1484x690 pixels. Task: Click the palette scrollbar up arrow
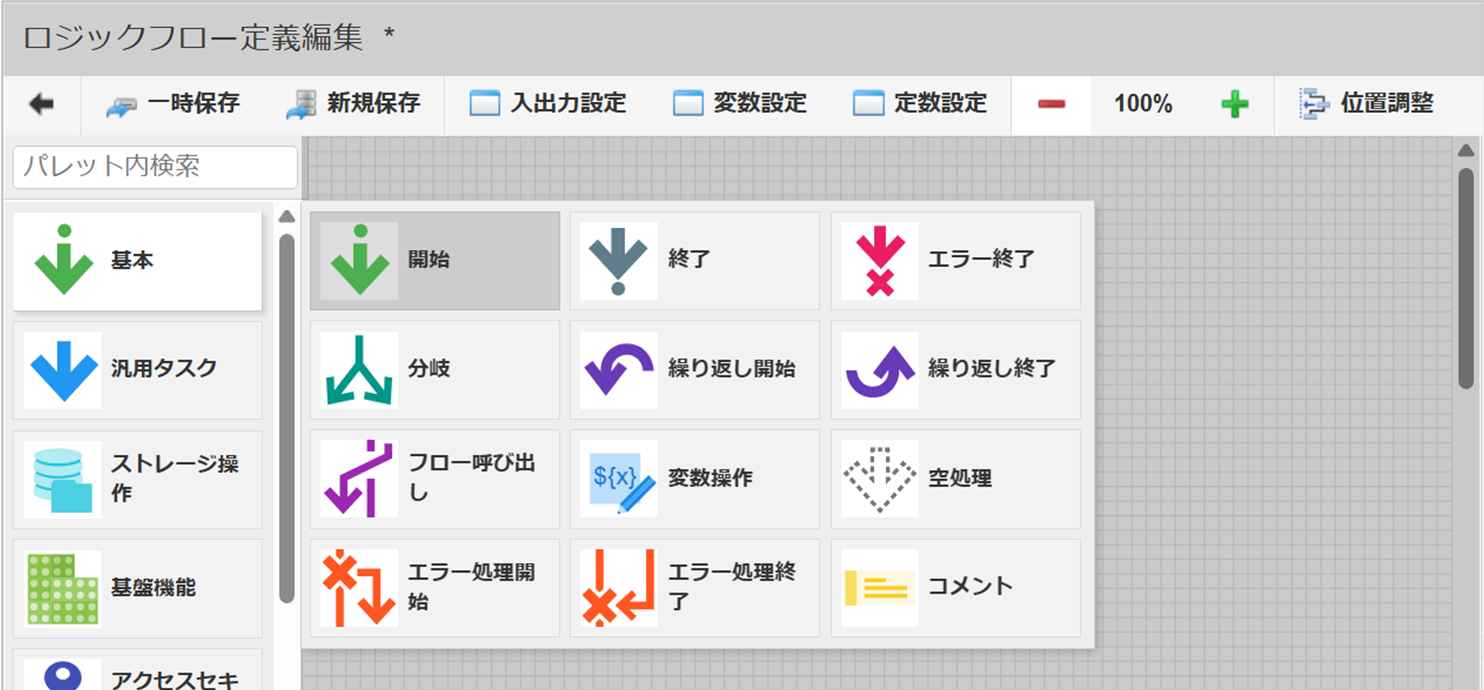click(x=287, y=217)
